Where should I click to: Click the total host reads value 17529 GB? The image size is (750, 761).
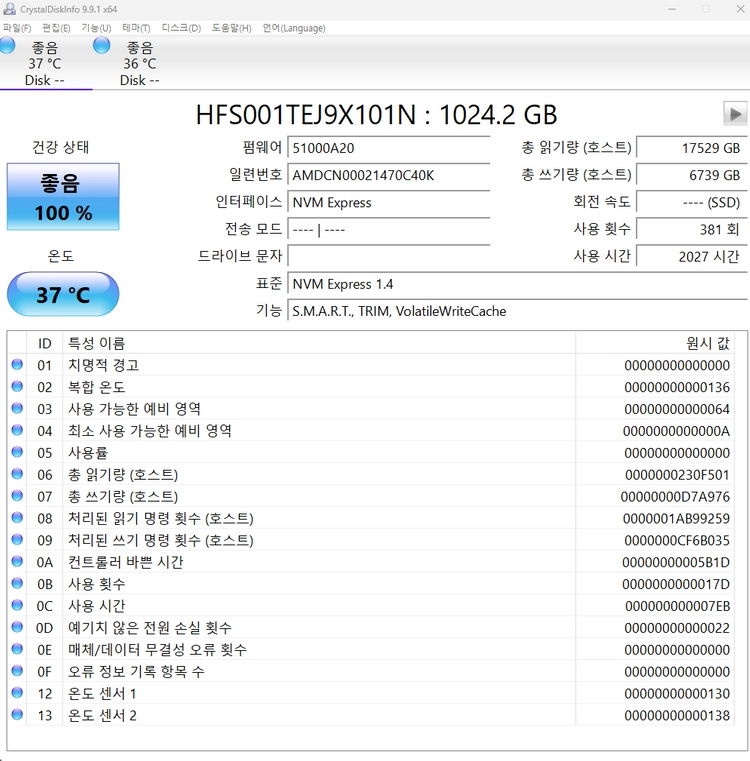692,148
